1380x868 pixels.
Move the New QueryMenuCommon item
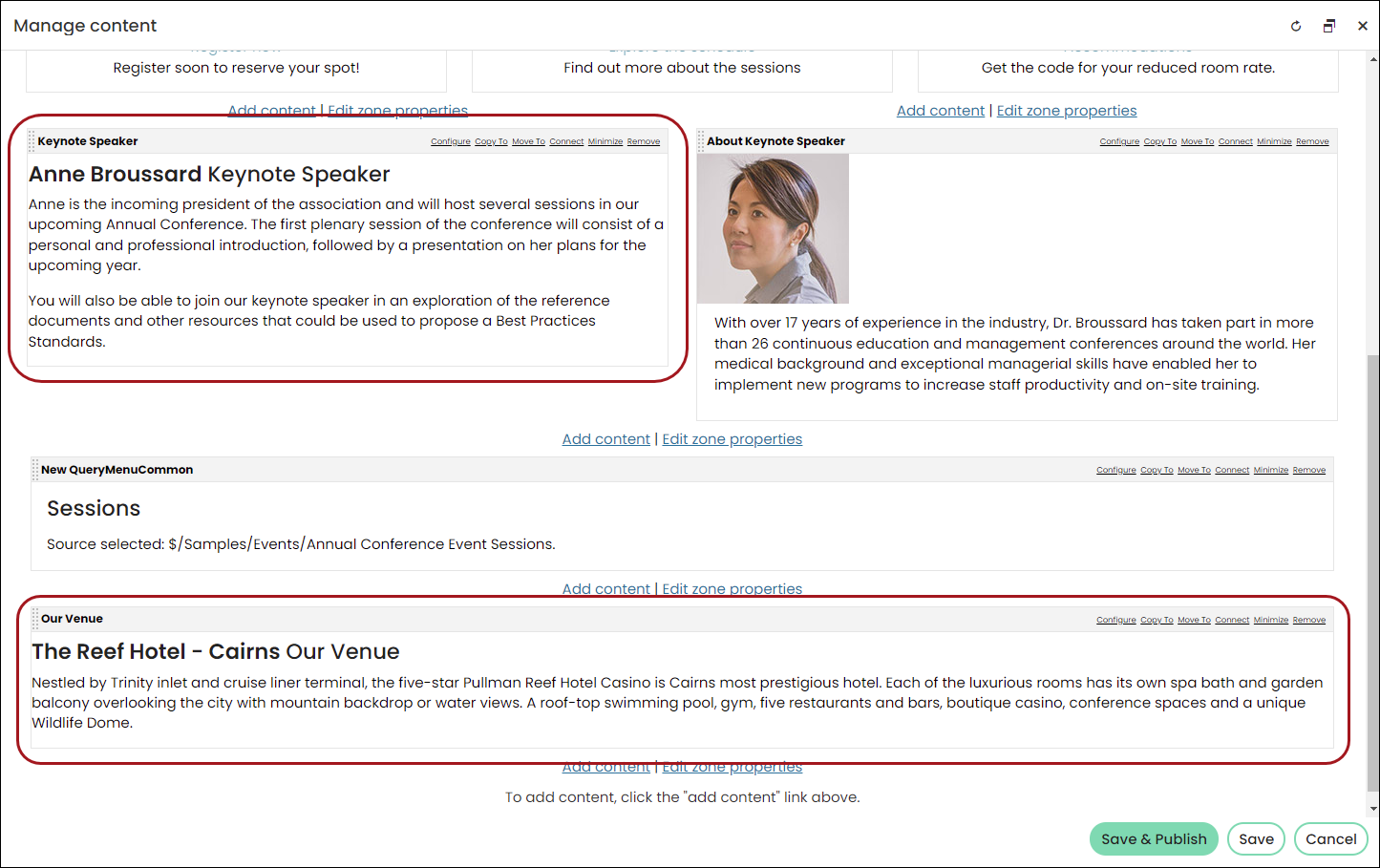(x=1194, y=470)
